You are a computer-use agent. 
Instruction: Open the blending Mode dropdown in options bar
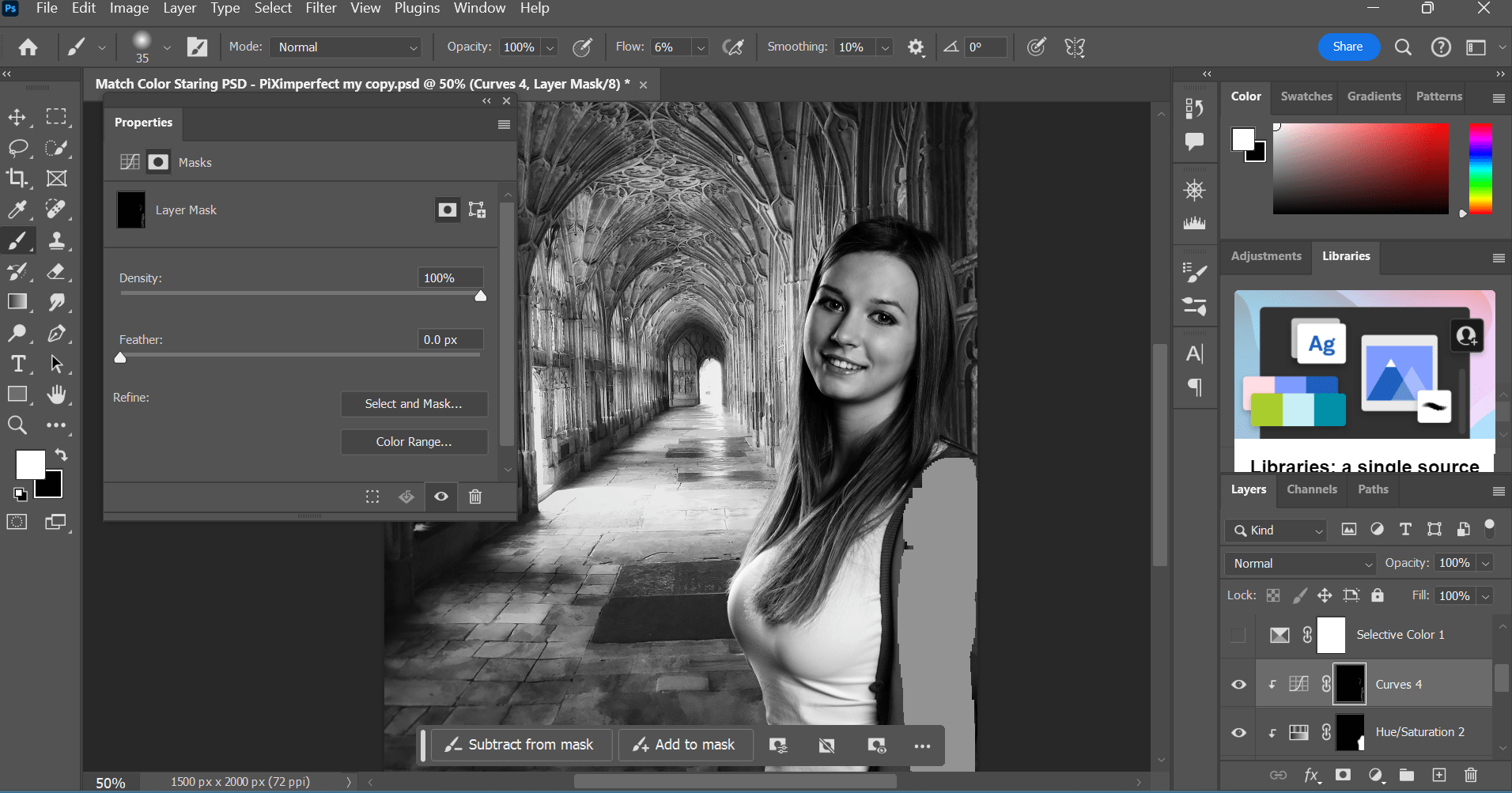tap(345, 47)
